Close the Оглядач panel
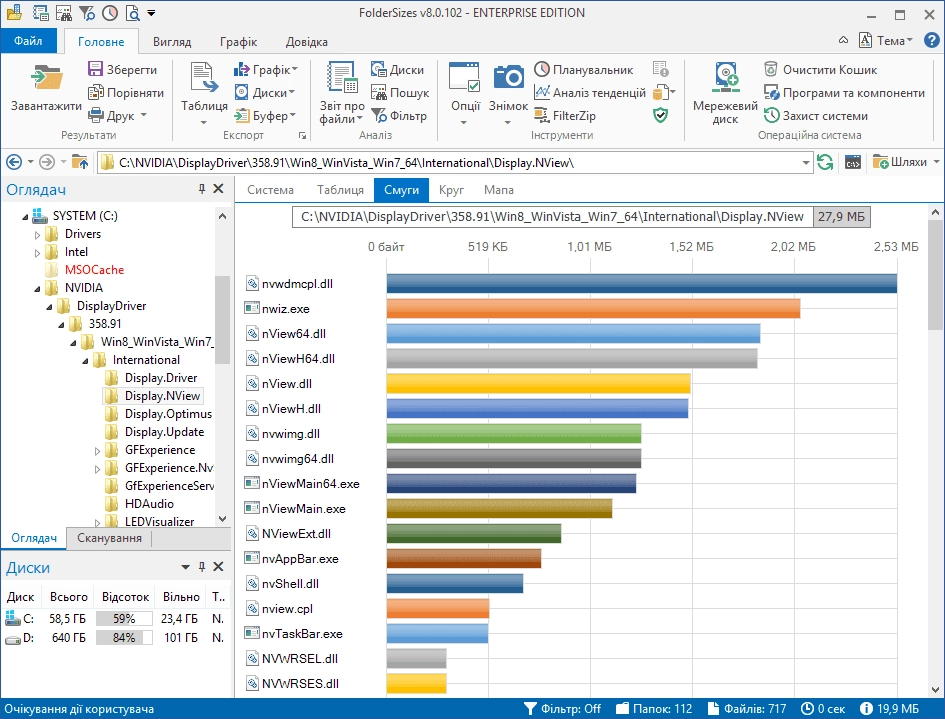The width and height of the screenshot is (945, 719). [x=219, y=189]
